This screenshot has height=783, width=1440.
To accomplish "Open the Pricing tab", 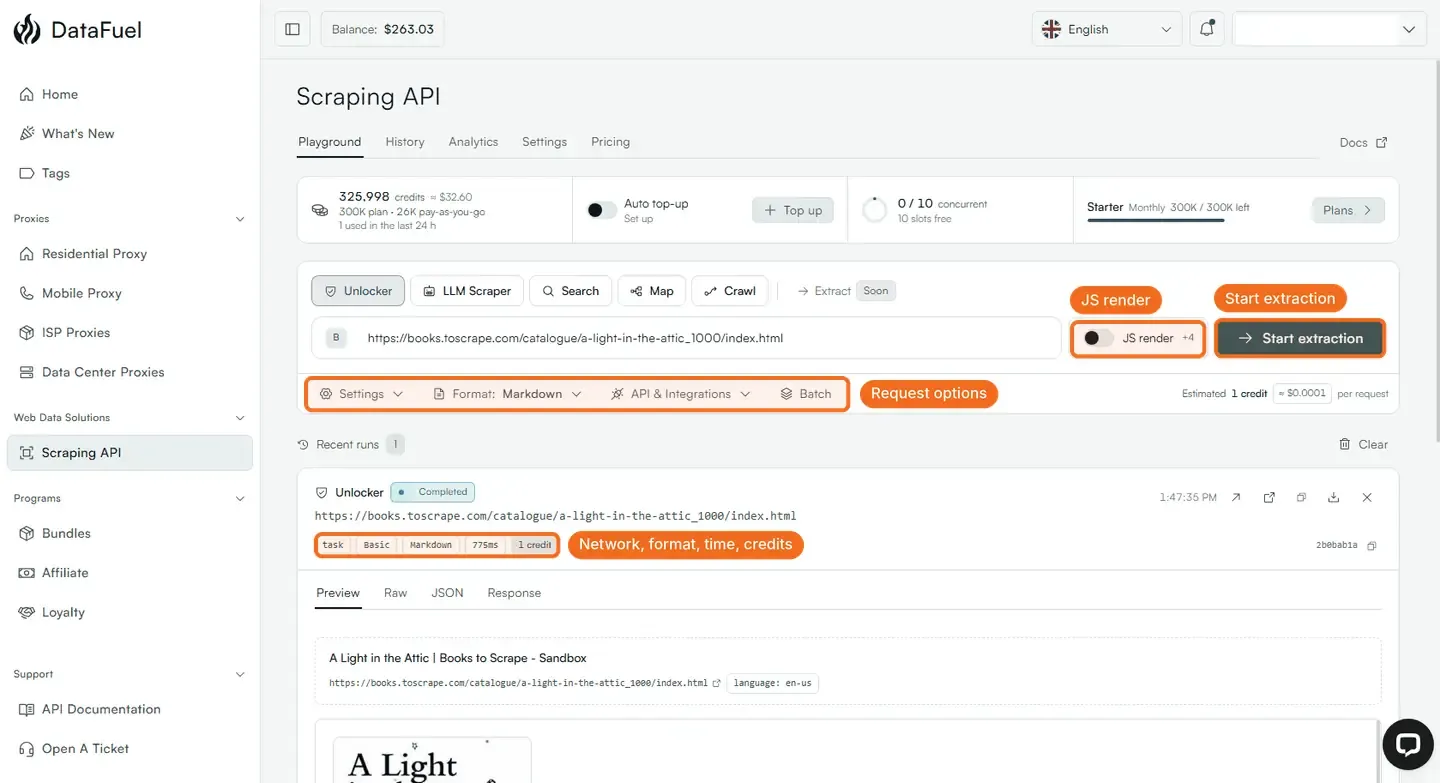I will pyautogui.click(x=610, y=142).
